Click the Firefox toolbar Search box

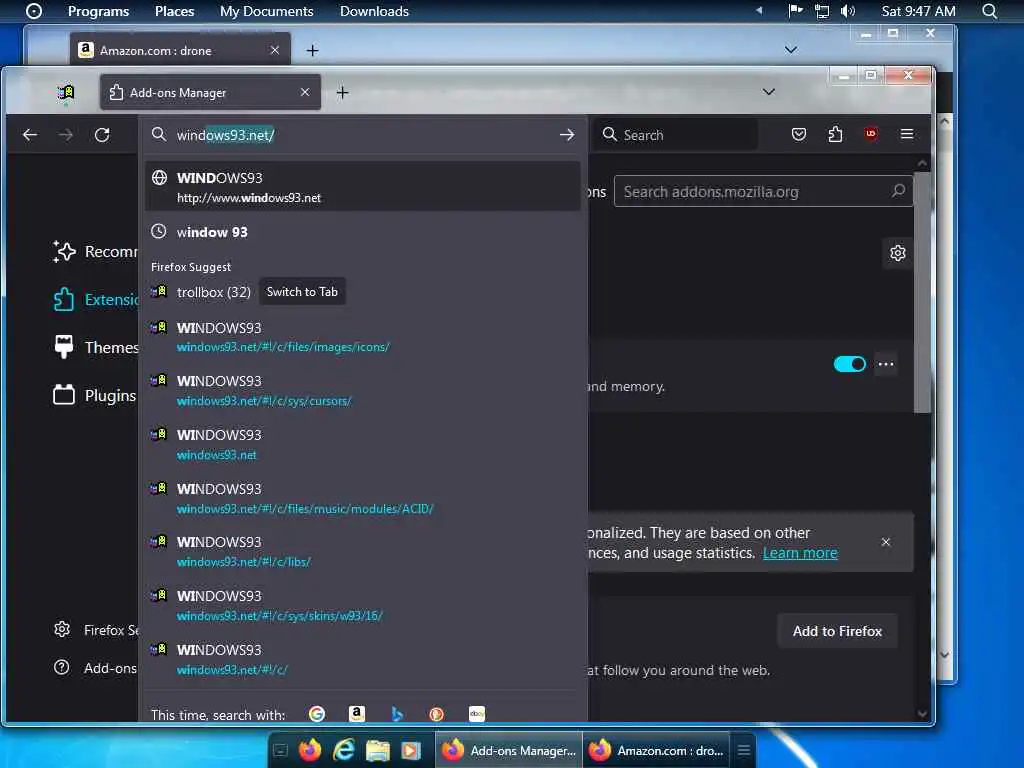(676, 135)
